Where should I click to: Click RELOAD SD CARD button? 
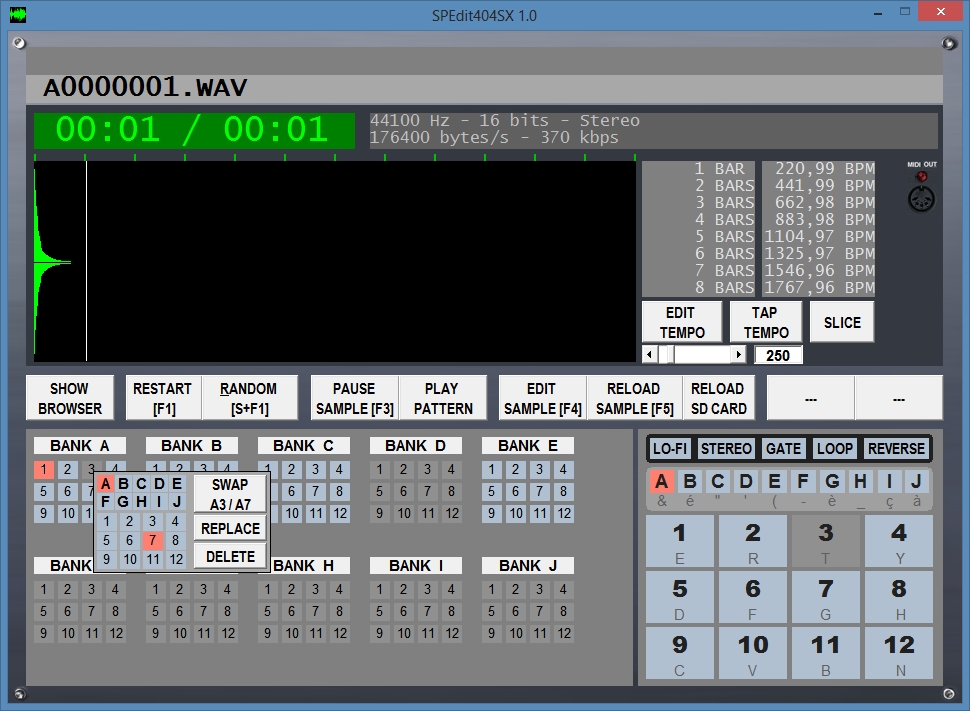pos(718,399)
